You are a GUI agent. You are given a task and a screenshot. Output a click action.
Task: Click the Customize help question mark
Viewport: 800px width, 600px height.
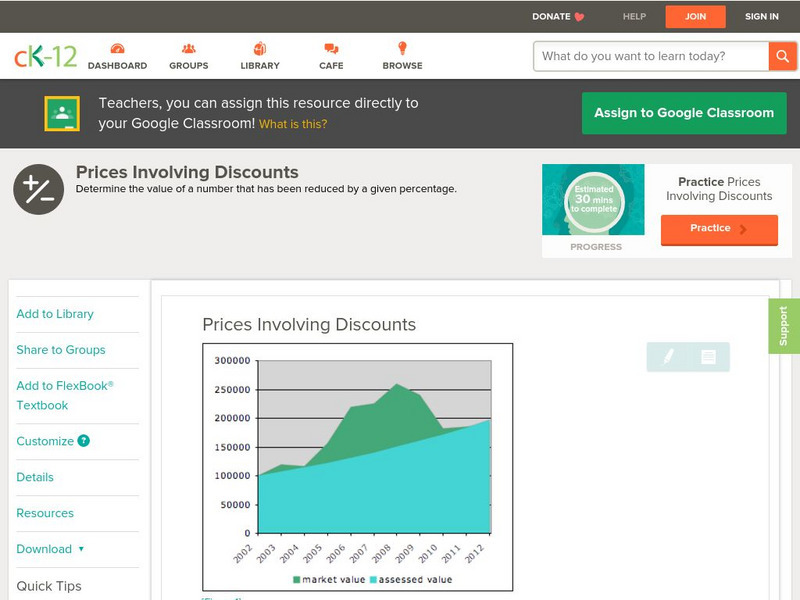pos(84,441)
